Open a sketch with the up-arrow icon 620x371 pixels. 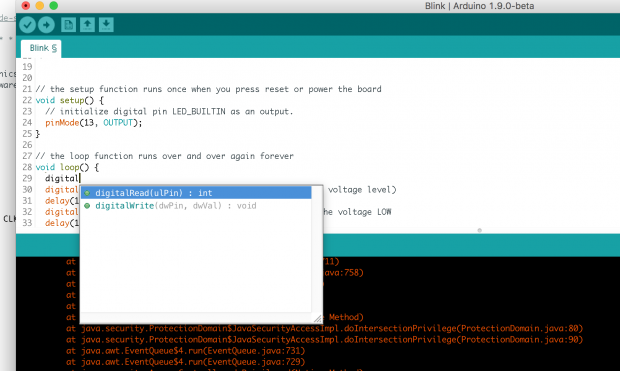point(87,25)
